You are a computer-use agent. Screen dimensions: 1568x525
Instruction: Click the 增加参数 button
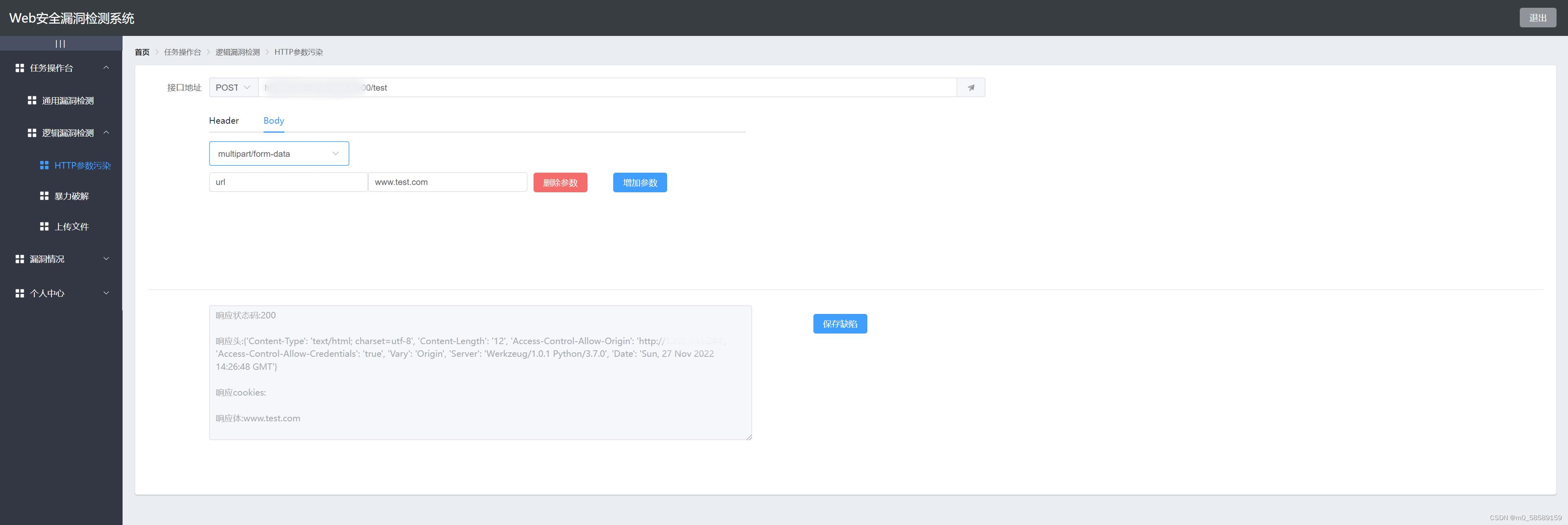click(640, 182)
